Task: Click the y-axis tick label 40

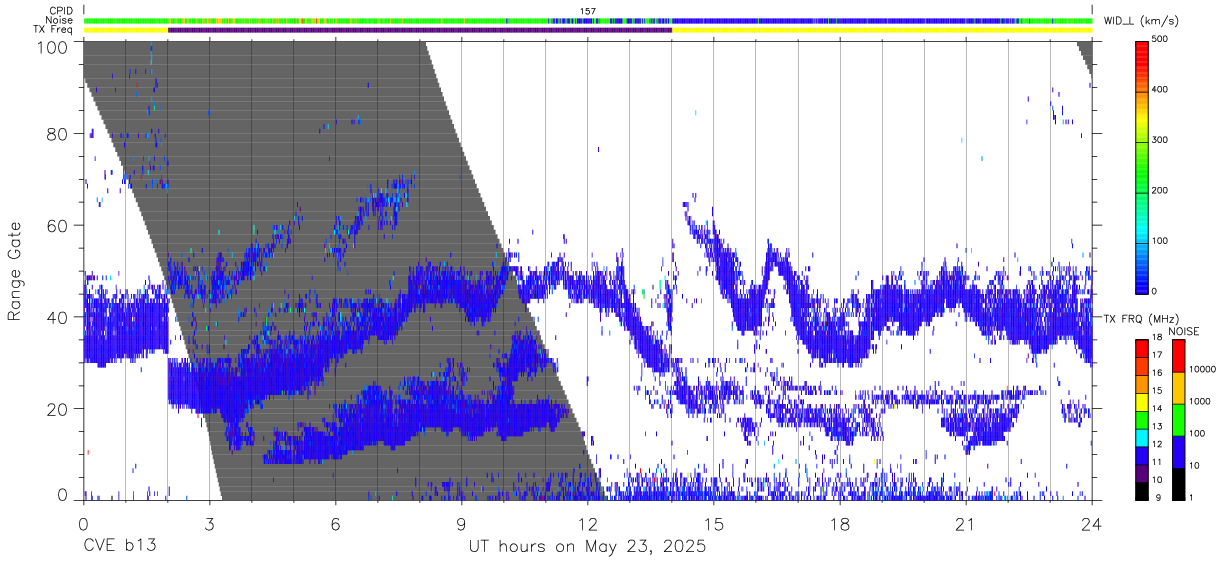Action: 57,317
